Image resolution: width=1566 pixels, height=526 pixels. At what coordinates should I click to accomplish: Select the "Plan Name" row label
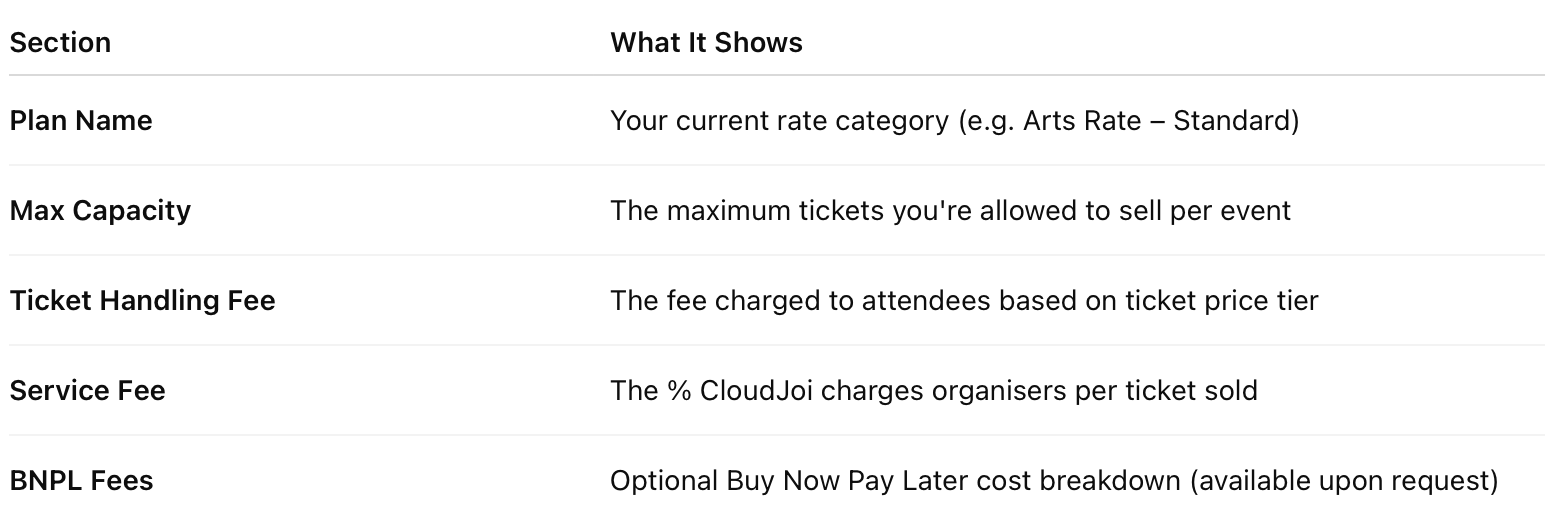(x=81, y=121)
